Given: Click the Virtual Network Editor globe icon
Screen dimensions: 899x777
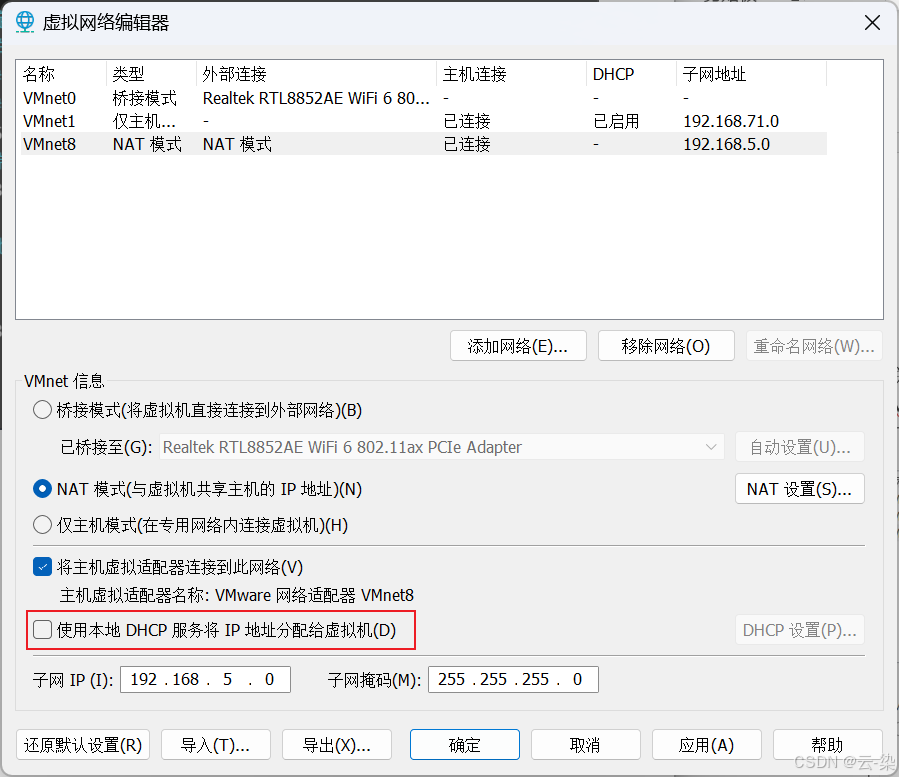Looking at the screenshot, I should coord(25,22).
